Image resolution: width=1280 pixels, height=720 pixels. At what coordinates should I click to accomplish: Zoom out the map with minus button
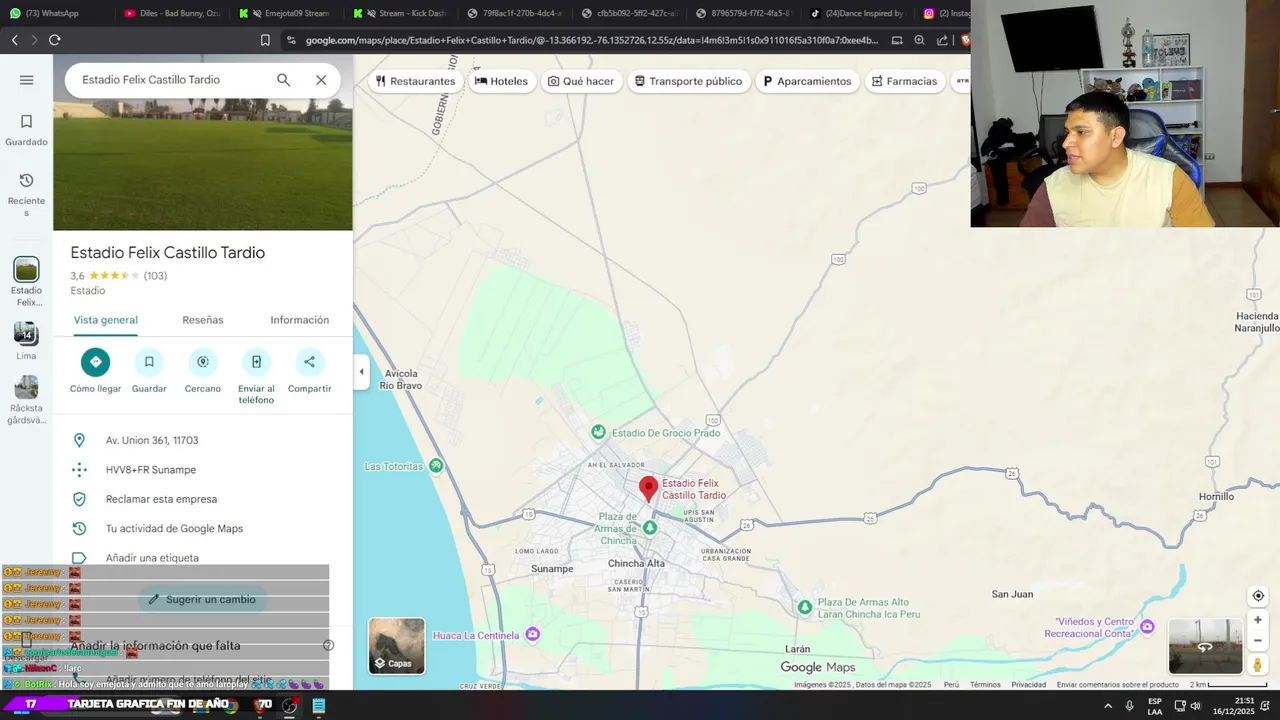[1258, 641]
